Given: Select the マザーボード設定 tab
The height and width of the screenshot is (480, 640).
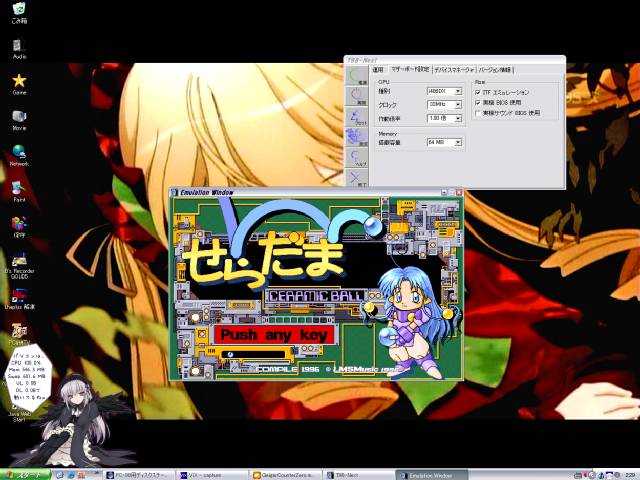Looking at the screenshot, I should coord(410,69).
